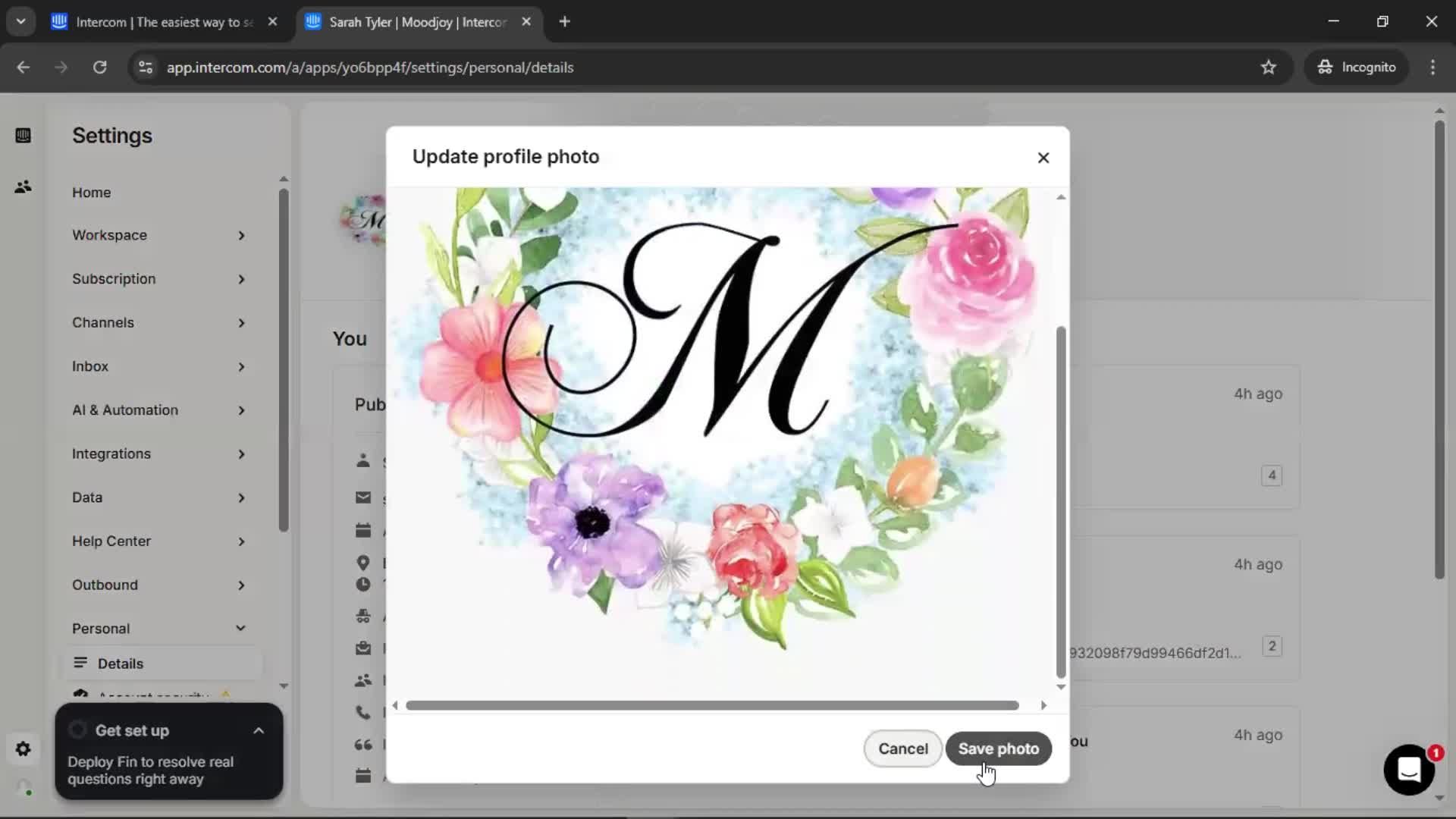Click the photo dialog scroll-right arrow
Viewport: 1456px width, 819px height.
point(1043,705)
